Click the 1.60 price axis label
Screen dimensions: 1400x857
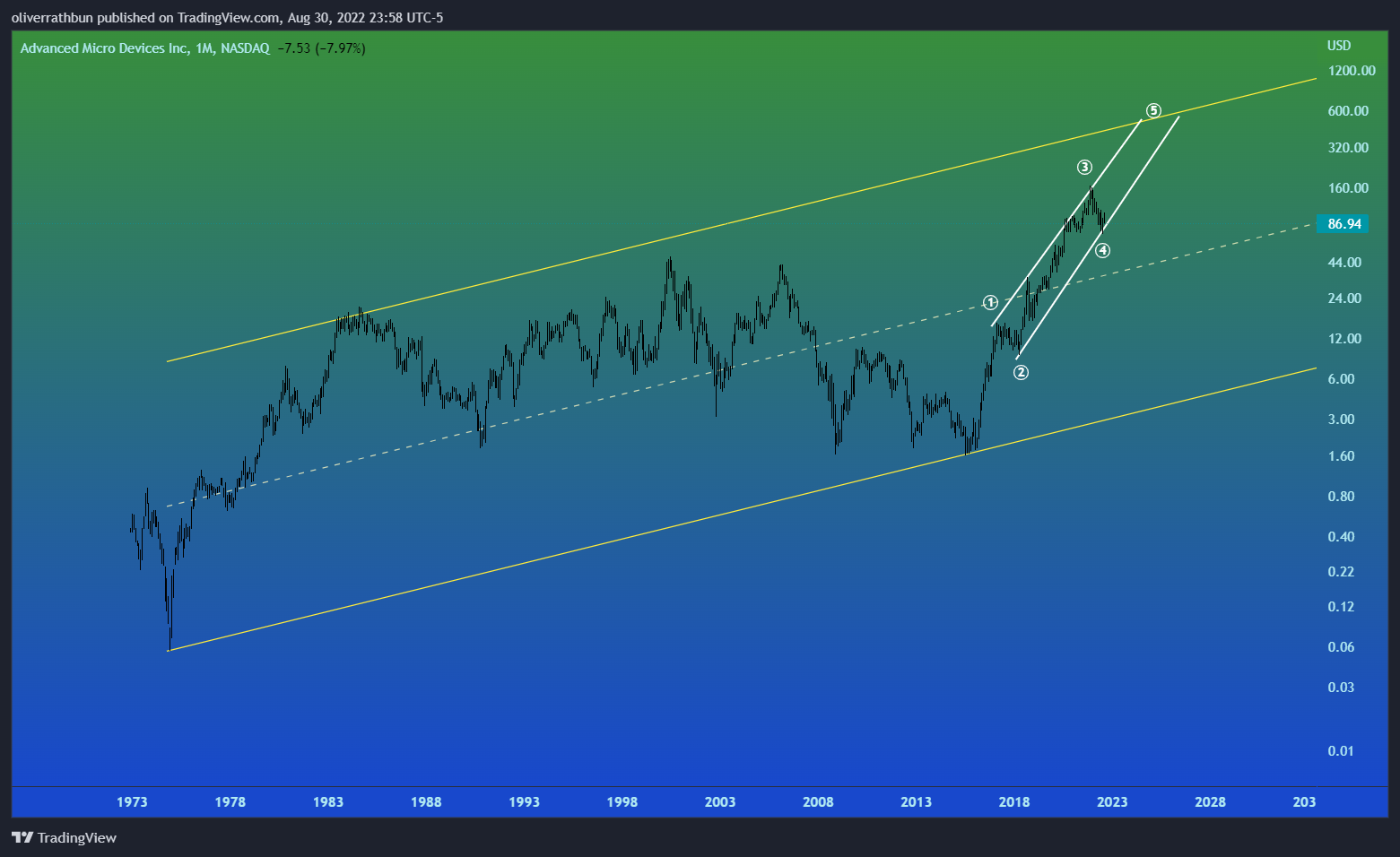(1341, 456)
